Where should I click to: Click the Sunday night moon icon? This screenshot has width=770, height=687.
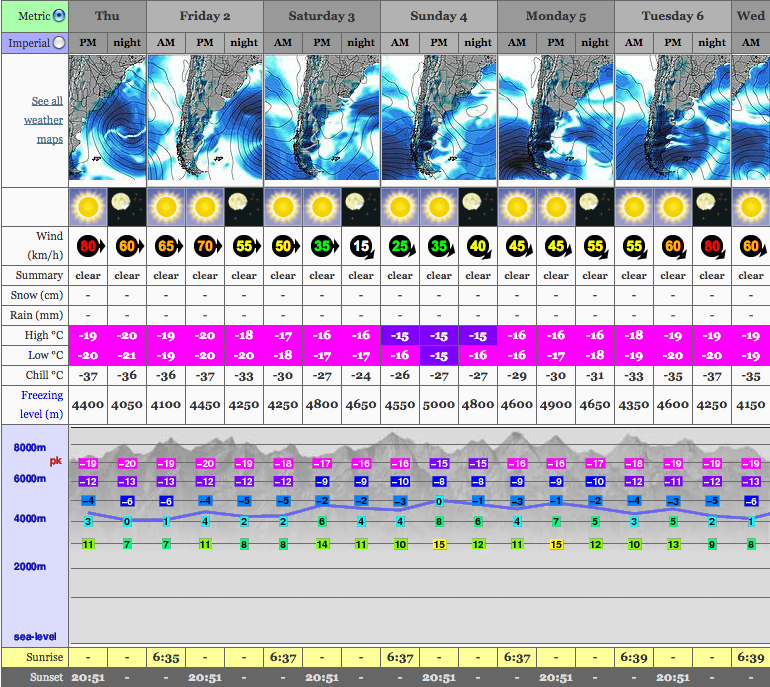pyautogui.click(x=478, y=207)
